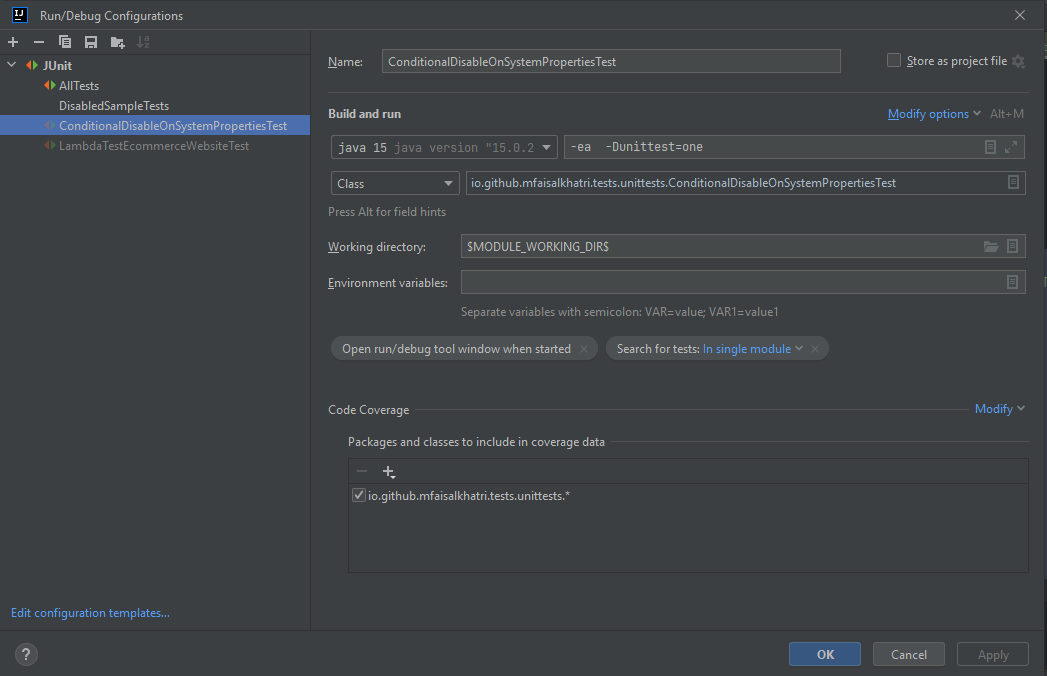Click add package plus icon in coverage

(x=389, y=472)
